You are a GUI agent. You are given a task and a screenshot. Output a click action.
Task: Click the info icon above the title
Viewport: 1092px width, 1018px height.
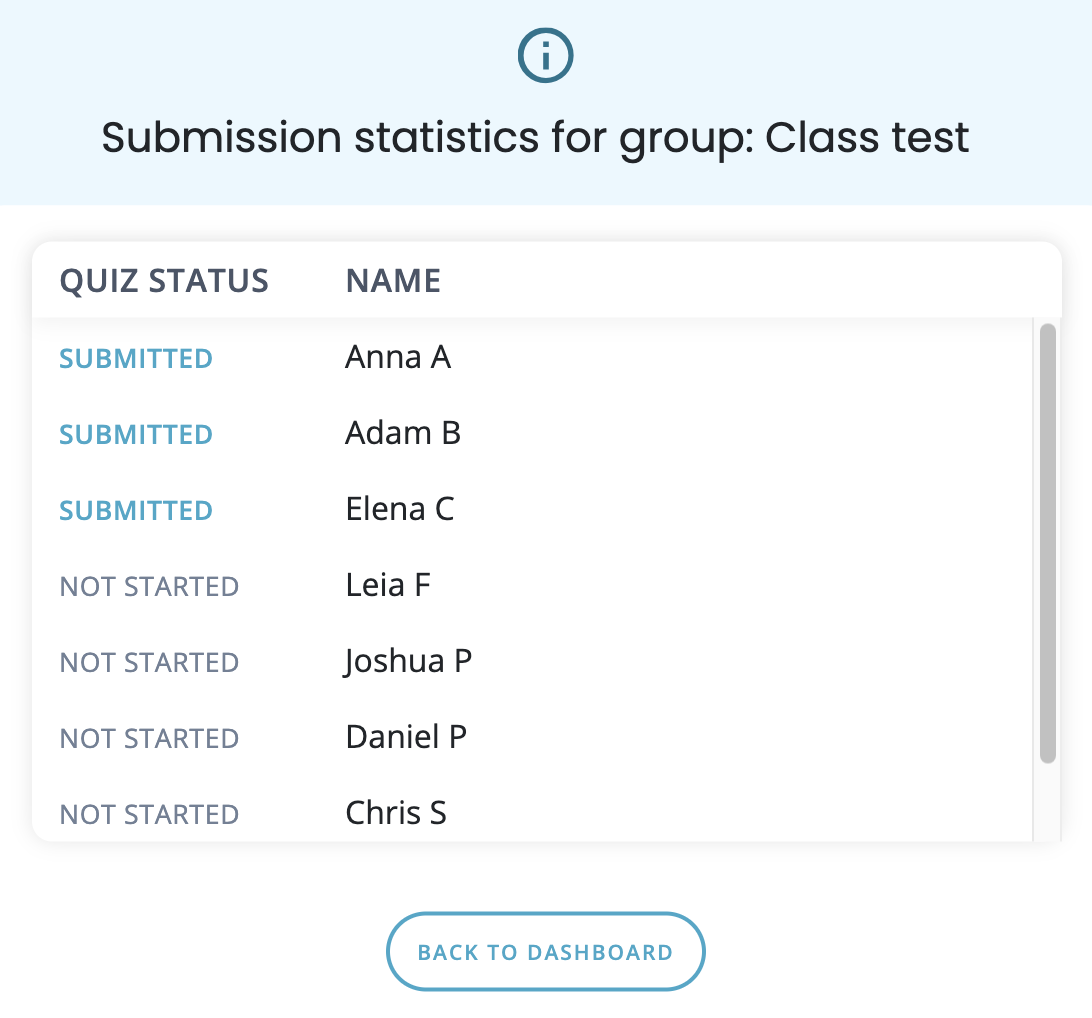(x=546, y=57)
